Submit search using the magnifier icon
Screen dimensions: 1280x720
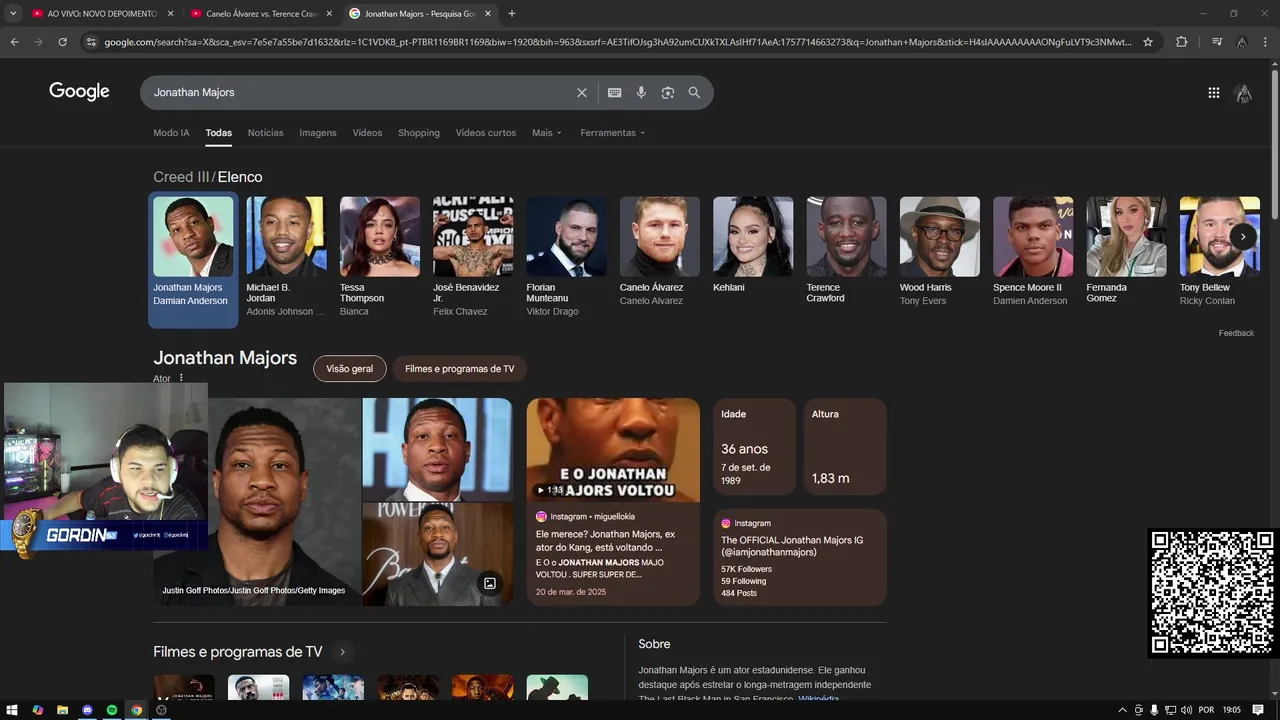[x=694, y=92]
